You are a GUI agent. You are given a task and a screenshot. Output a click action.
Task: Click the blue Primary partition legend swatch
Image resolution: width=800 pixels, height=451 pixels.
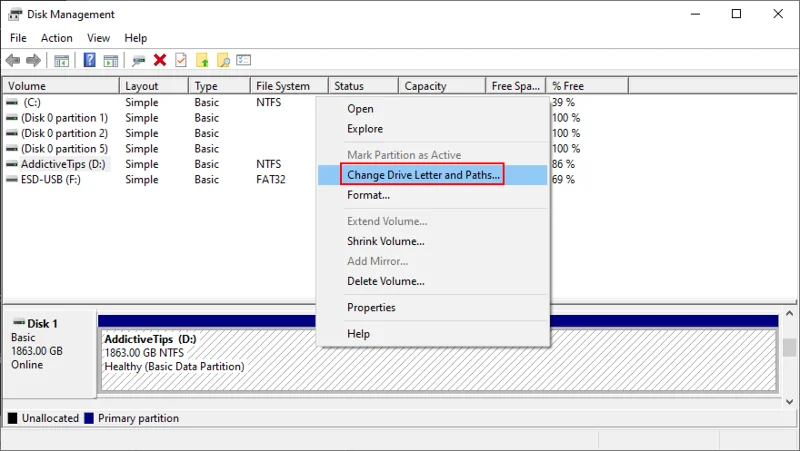pos(89,418)
